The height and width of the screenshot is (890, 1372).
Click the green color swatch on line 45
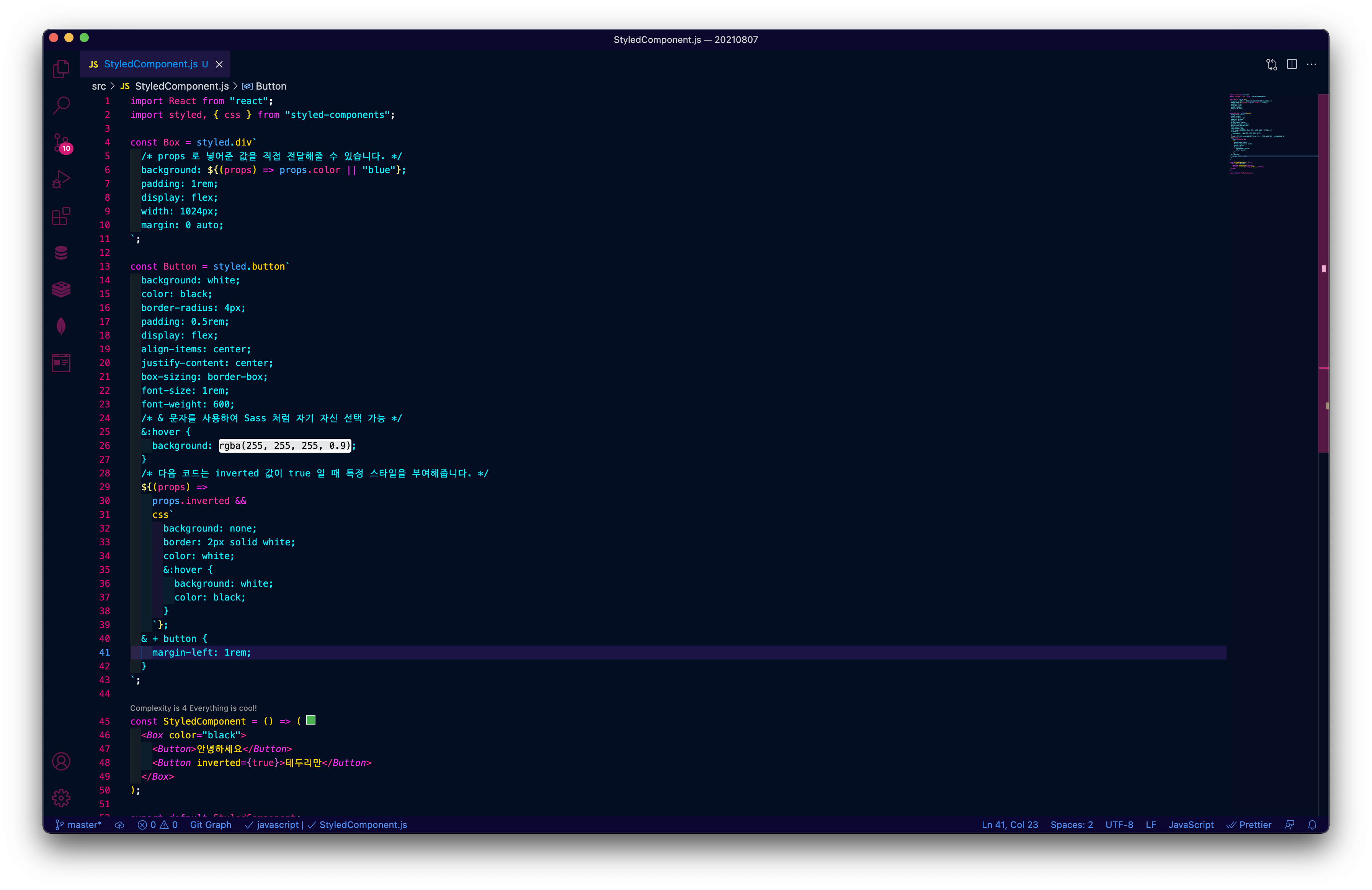pyautogui.click(x=311, y=720)
